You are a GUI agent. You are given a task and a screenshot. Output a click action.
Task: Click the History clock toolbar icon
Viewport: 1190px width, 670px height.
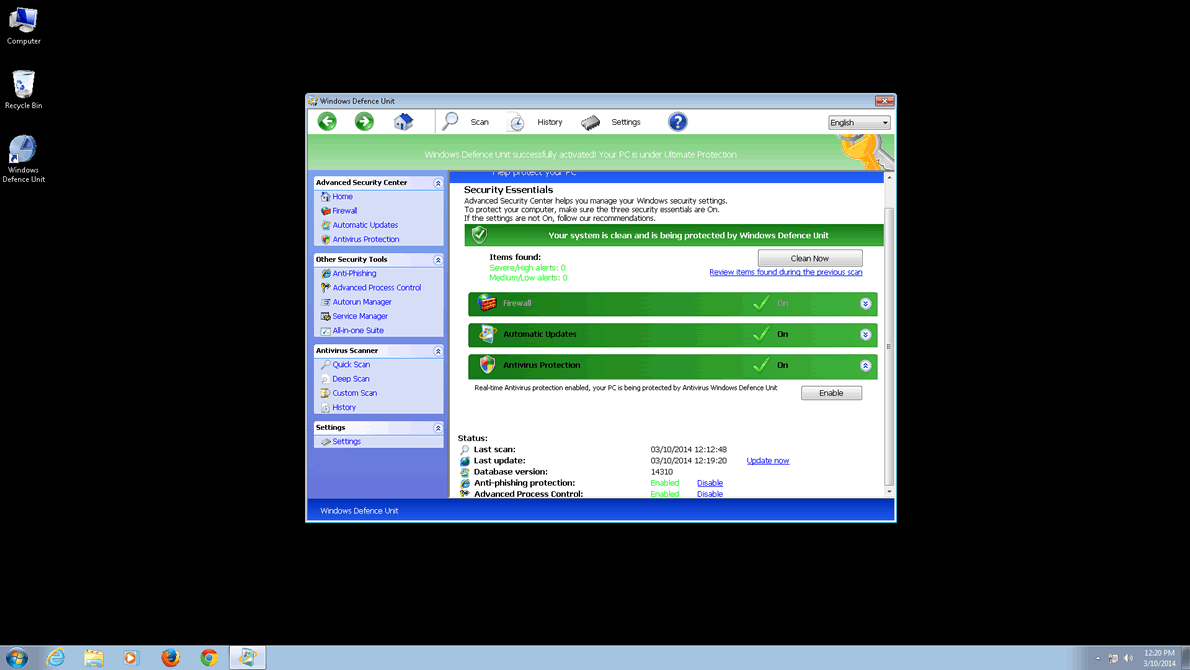[516, 122]
